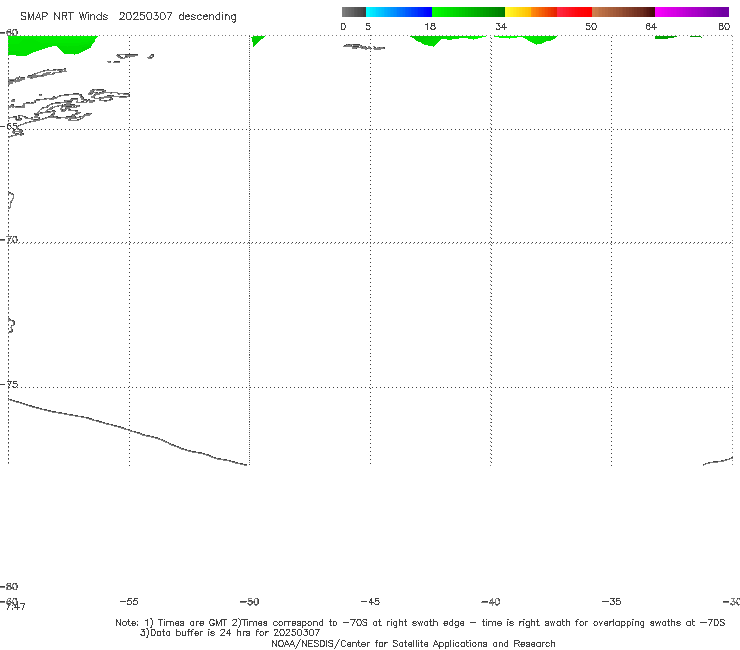The height and width of the screenshot is (650, 740).
Task: Click the latitude label '-65'
Action: coord(9,127)
